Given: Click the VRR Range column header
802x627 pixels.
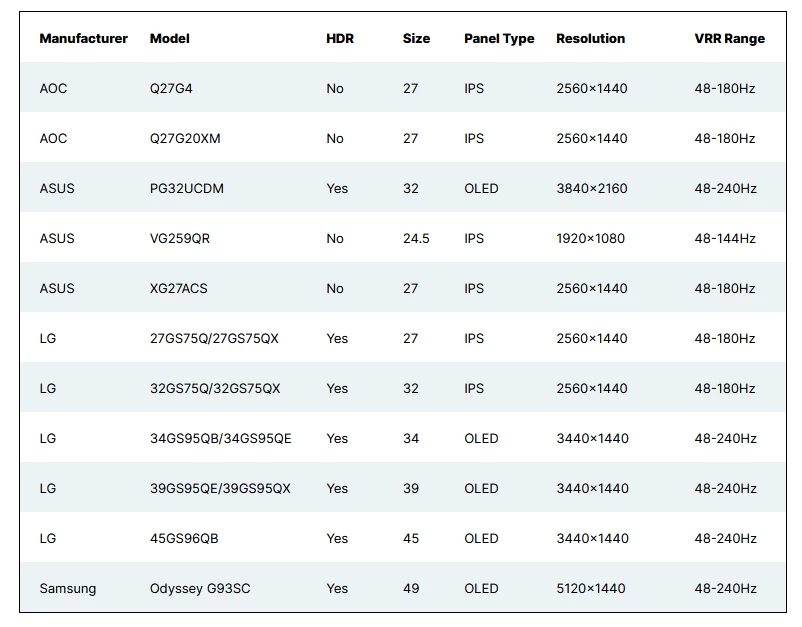Looking at the screenshot, I should [x=730, y=39].
